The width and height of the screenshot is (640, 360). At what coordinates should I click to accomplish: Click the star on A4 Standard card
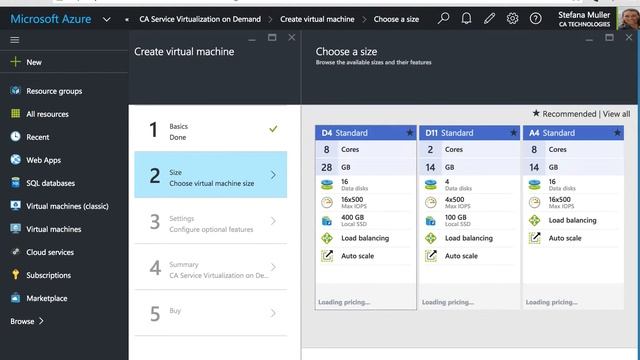(x=617, y=132)
